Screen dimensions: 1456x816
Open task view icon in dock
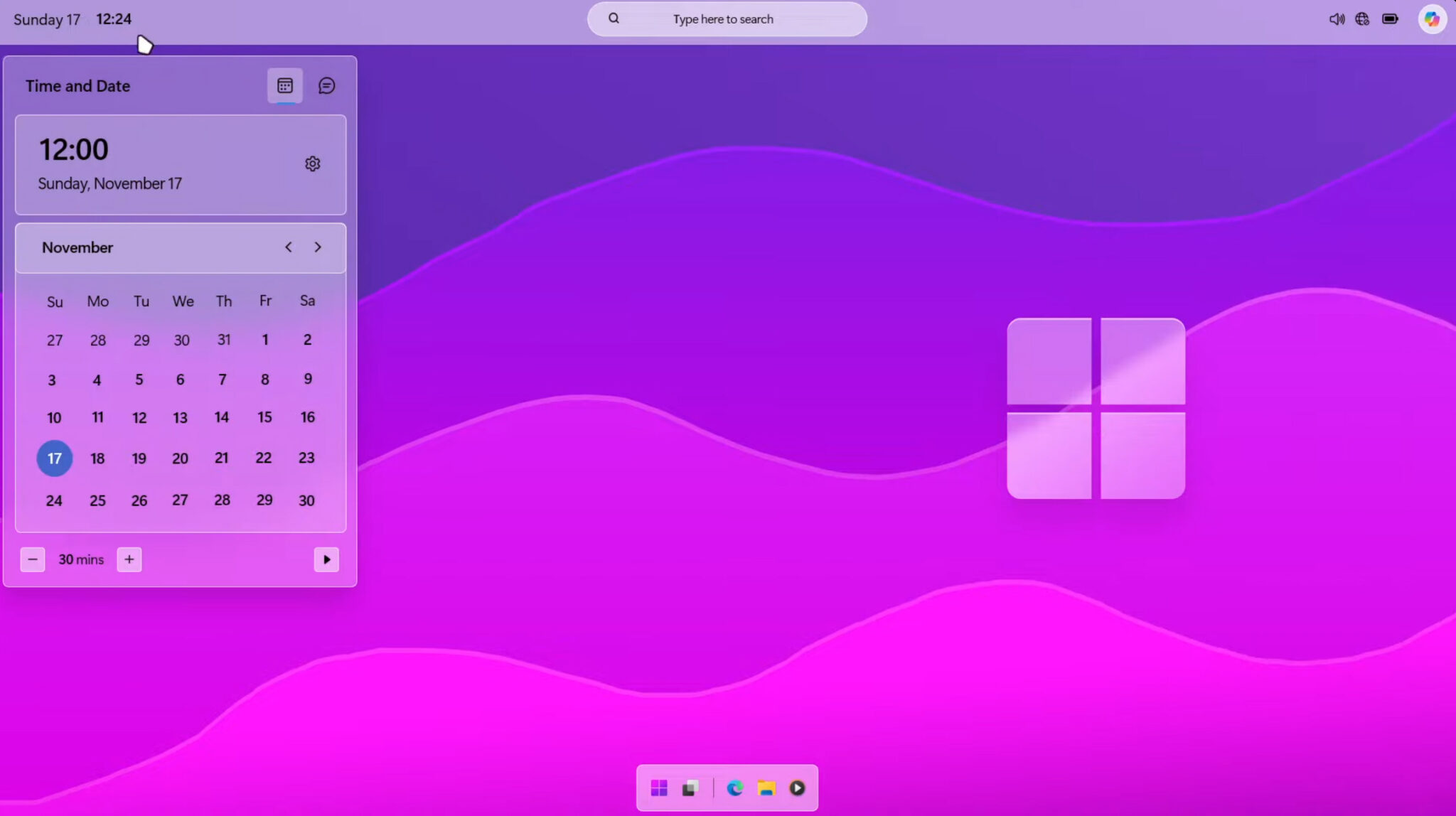click(690, 788)
